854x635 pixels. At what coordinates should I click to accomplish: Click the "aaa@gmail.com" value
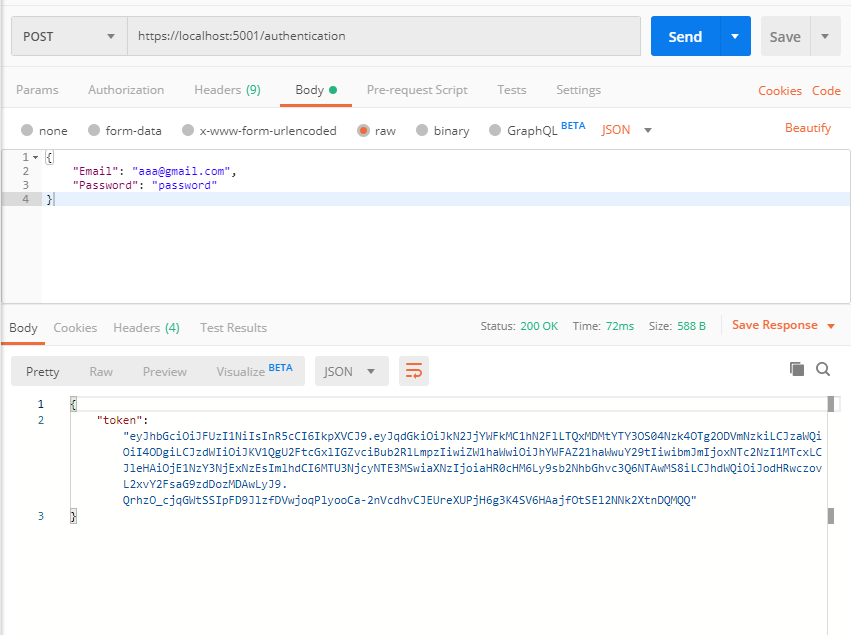tap(181, 171)
